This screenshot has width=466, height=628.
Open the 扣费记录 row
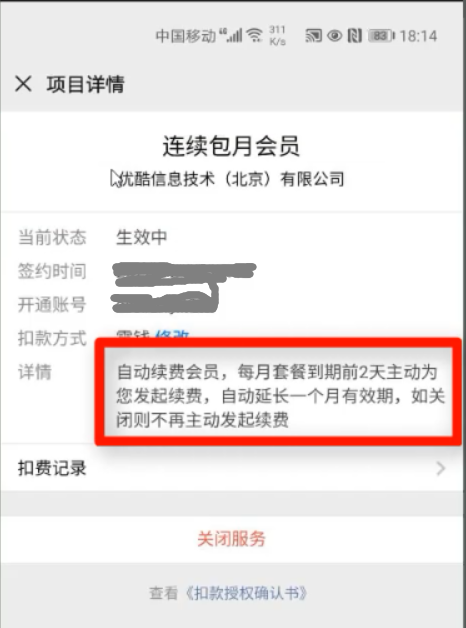tap(233, 468)
